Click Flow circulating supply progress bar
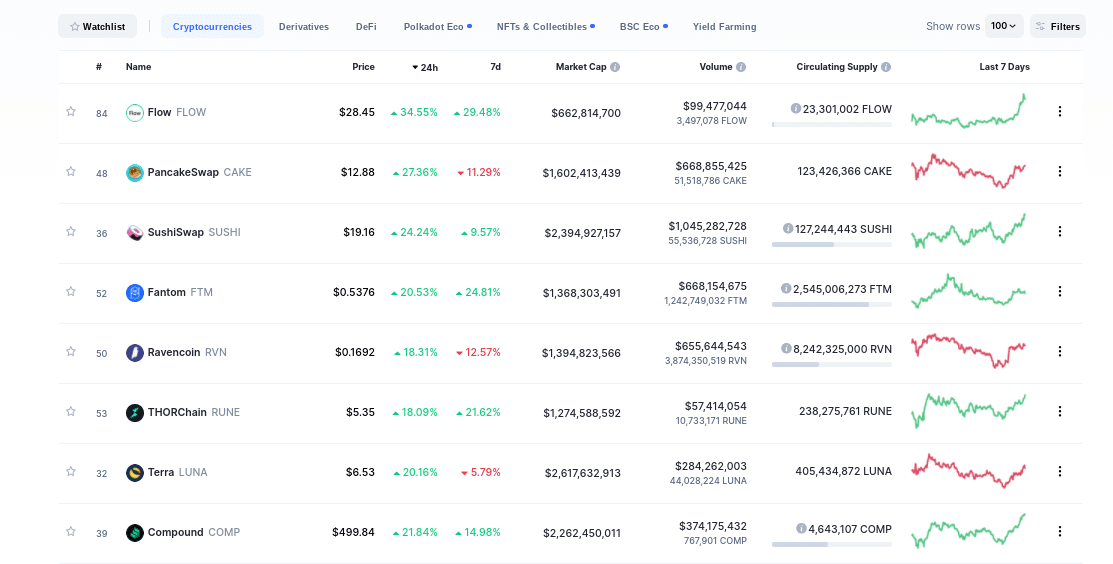Image resolution: width=1113 pixels, height=564 pixels. coord(832,125)
